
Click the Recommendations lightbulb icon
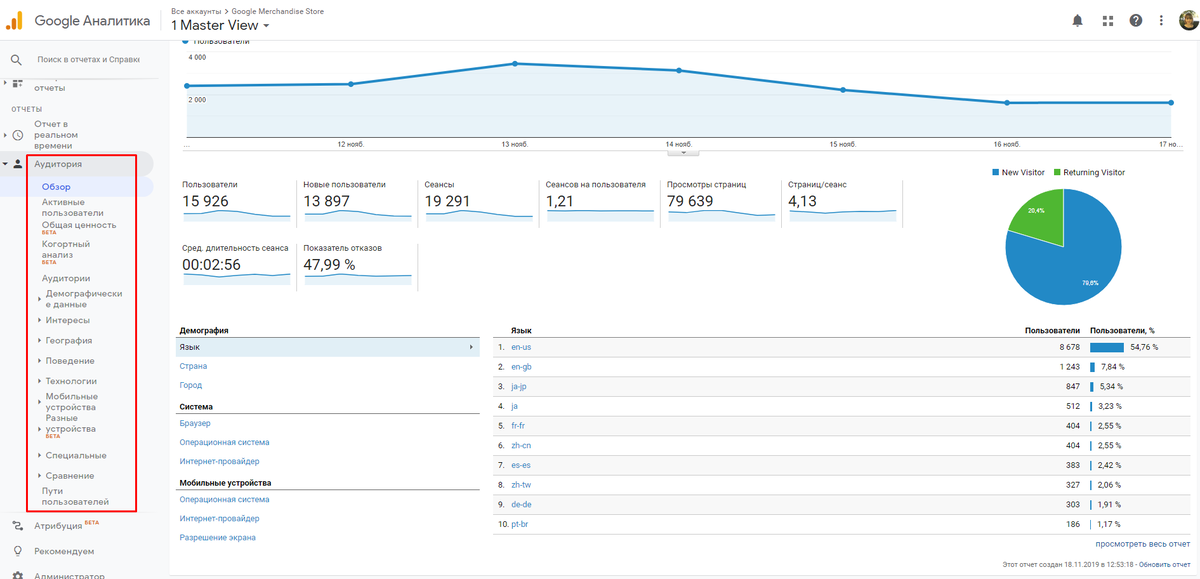[17, 551]
